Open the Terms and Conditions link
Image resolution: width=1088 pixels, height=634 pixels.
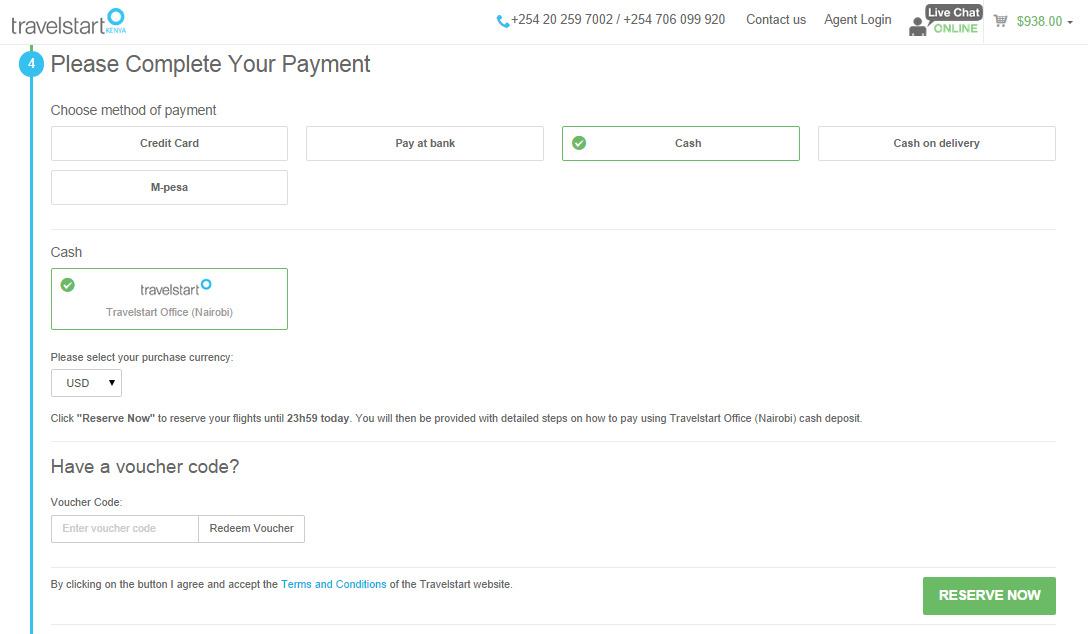[x=334, y=584]
